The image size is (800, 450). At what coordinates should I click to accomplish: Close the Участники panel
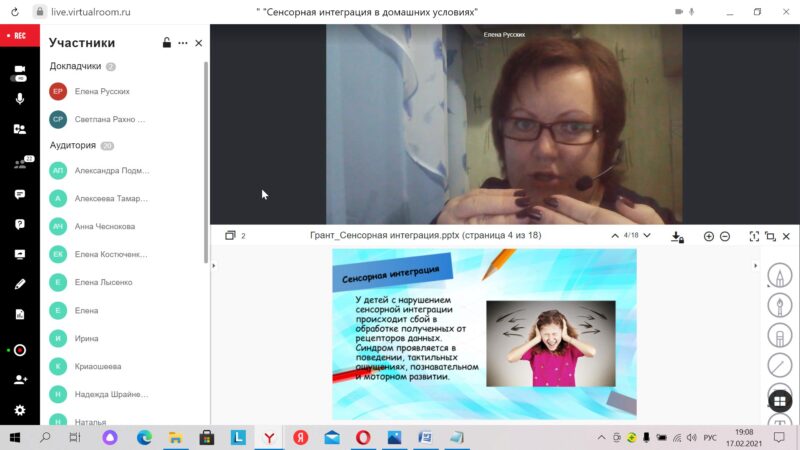[x=198, y=43]
